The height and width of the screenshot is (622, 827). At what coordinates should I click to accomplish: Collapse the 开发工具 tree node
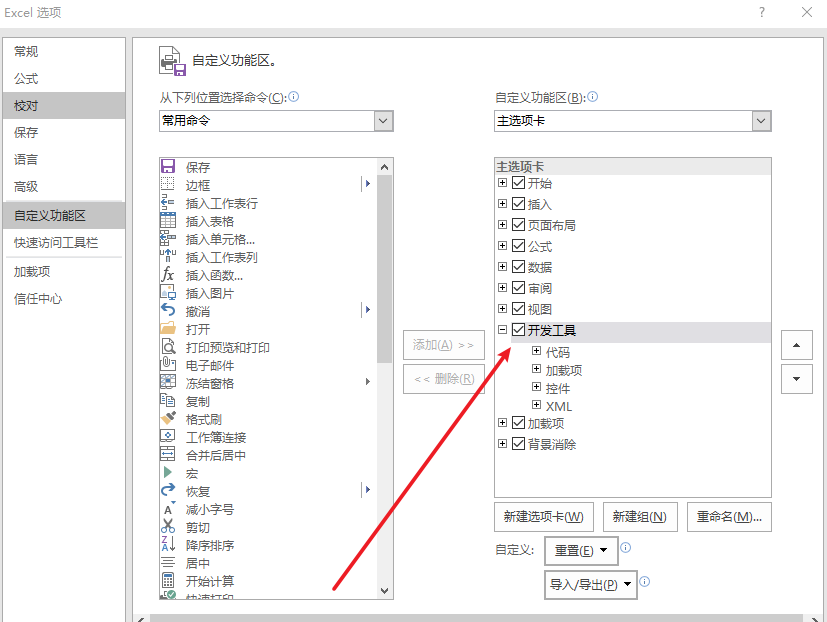coord(503,330)
